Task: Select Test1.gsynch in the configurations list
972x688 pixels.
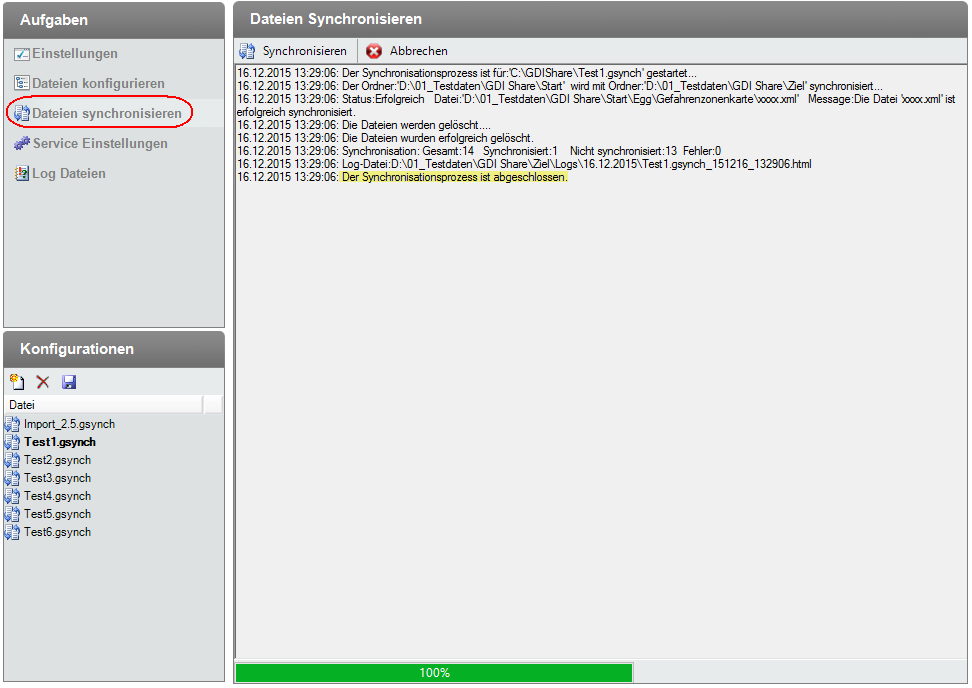Action: [60, 442]
